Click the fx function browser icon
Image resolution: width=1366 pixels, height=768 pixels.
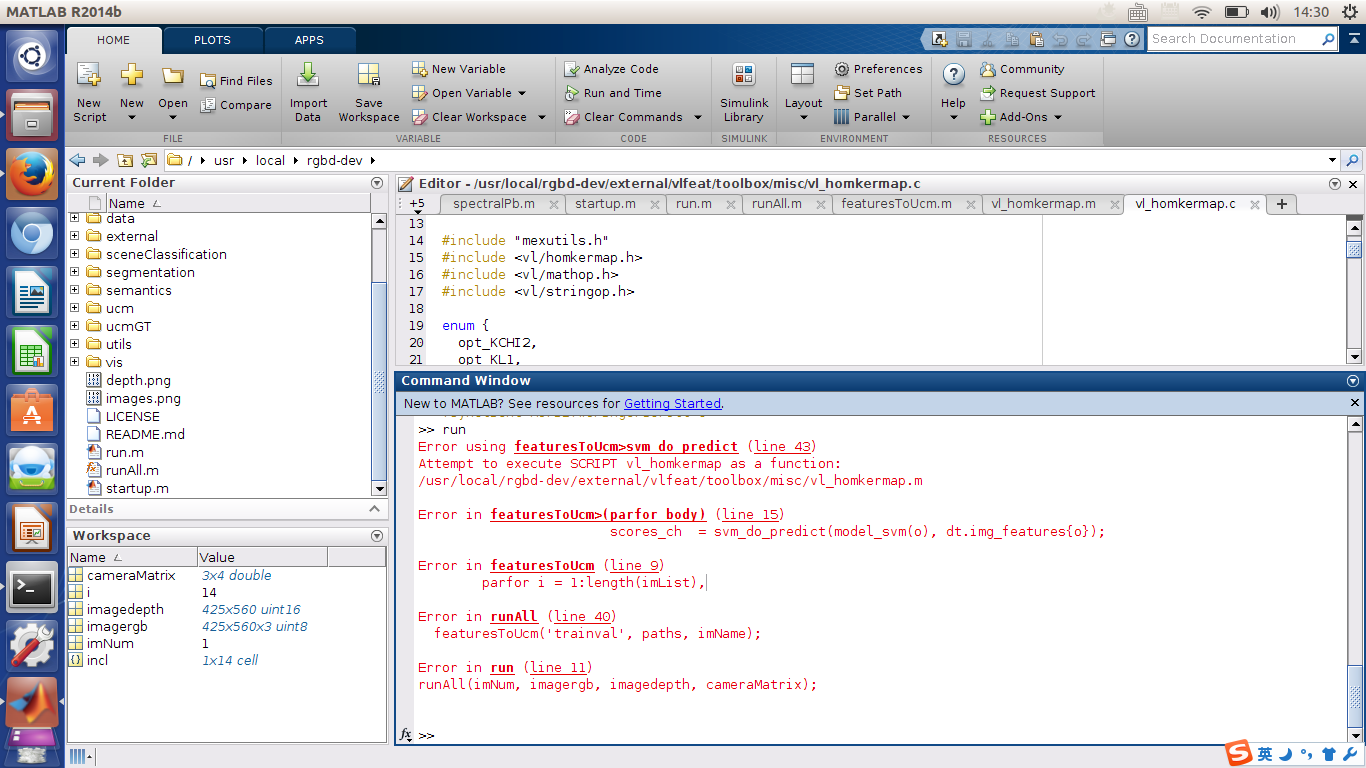click(406, 735)
